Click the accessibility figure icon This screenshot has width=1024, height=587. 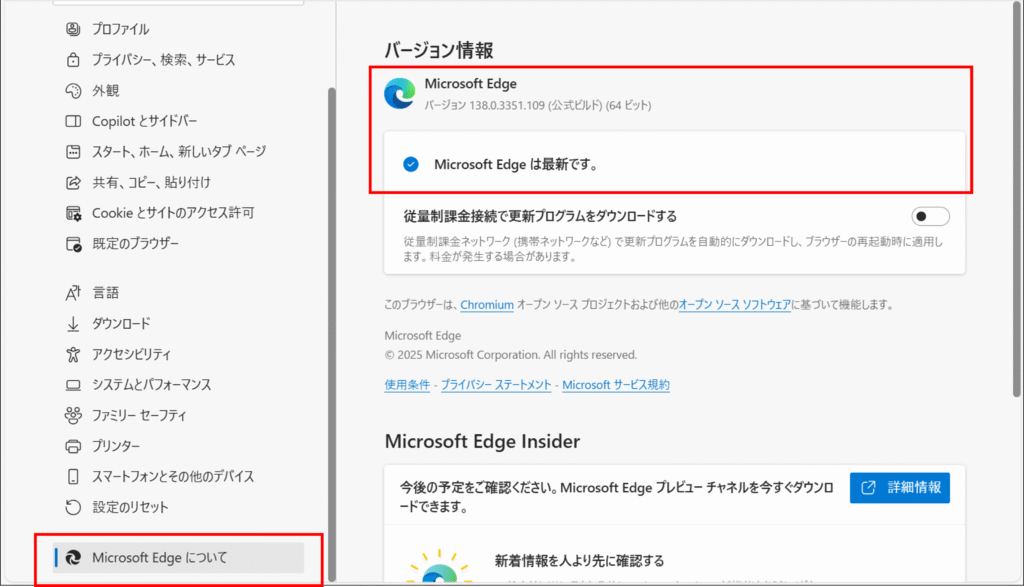tap(73, 354)
